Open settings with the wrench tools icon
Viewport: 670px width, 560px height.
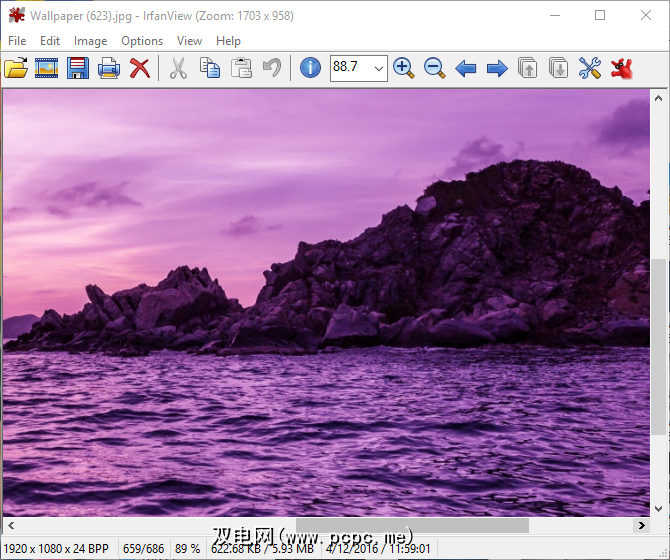click(590, 68)
